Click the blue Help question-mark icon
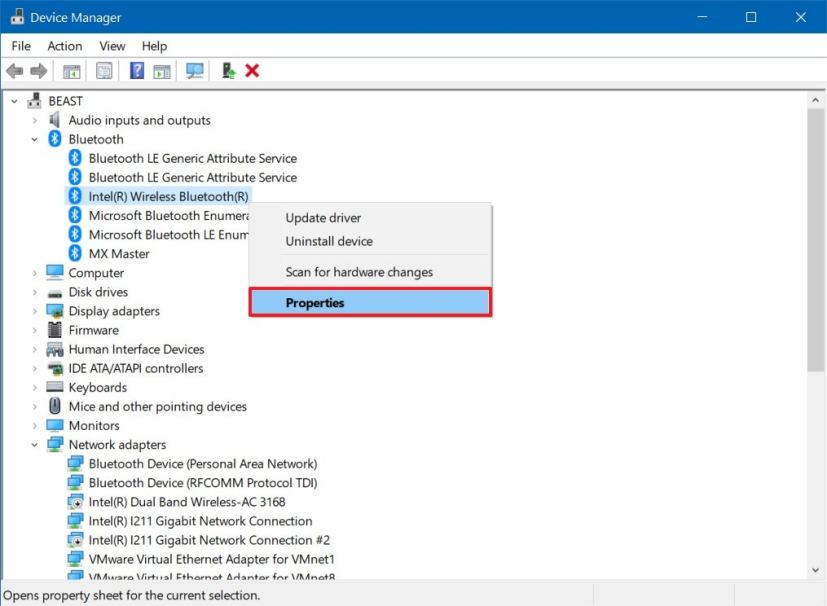Viewport: 827px width, 606px height. click(137, 70)
